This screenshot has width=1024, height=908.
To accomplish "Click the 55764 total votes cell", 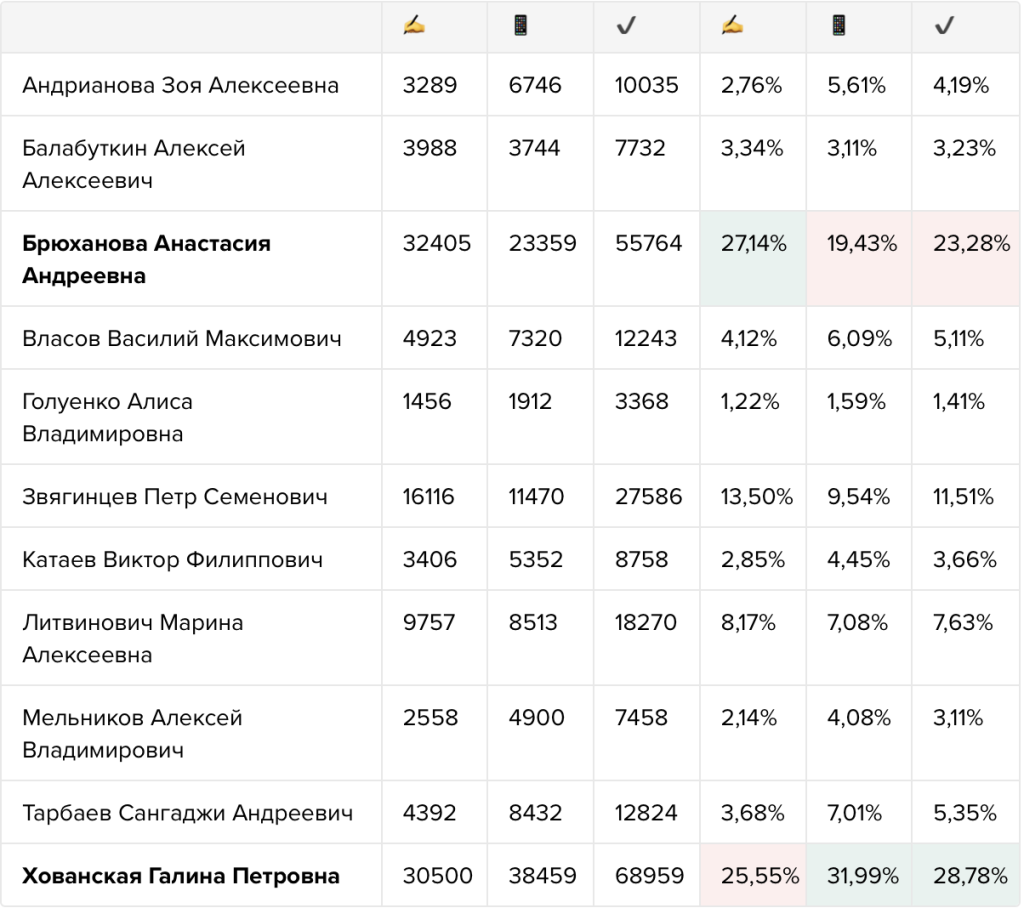I will tap(647, 259).
